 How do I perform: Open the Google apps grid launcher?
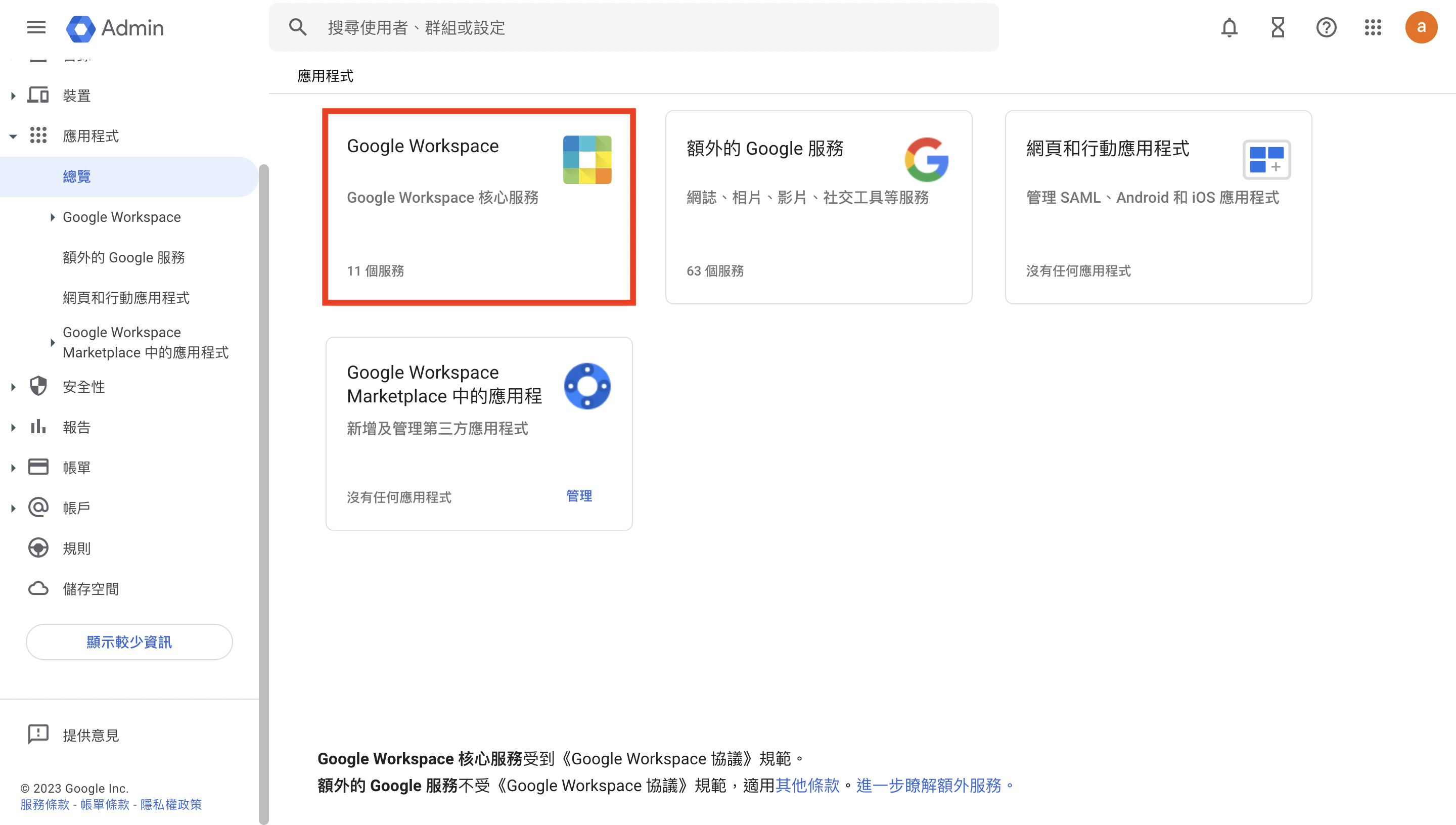(x=1373, y=27)
